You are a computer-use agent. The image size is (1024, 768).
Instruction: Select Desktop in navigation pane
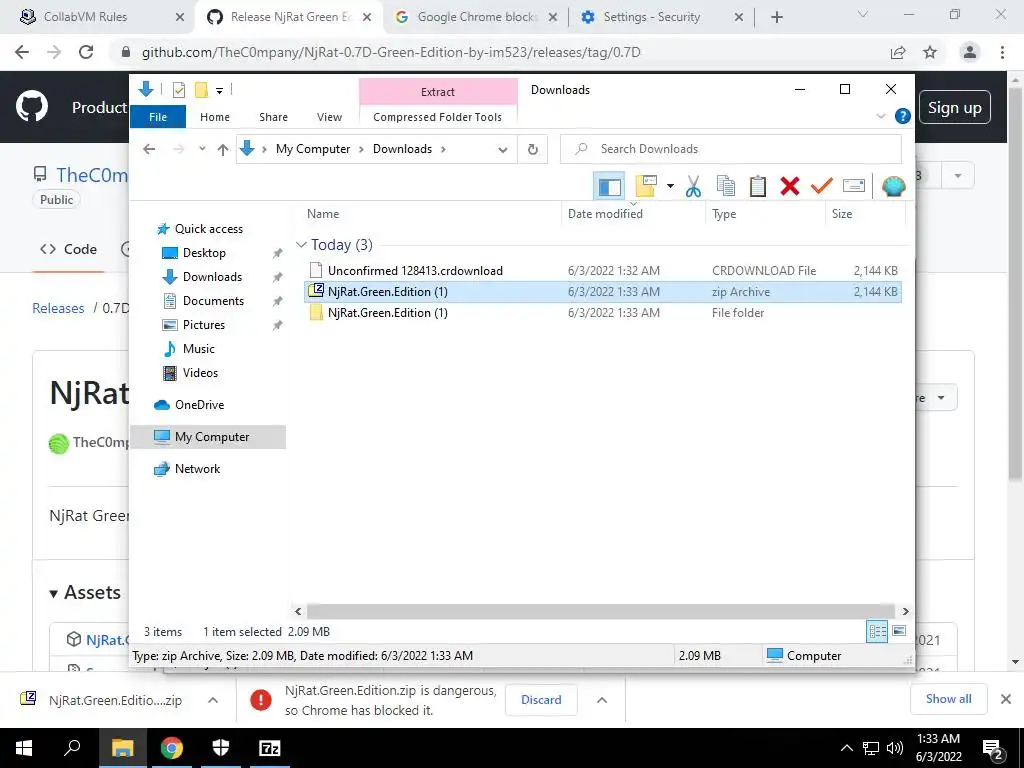pos(204,253)
